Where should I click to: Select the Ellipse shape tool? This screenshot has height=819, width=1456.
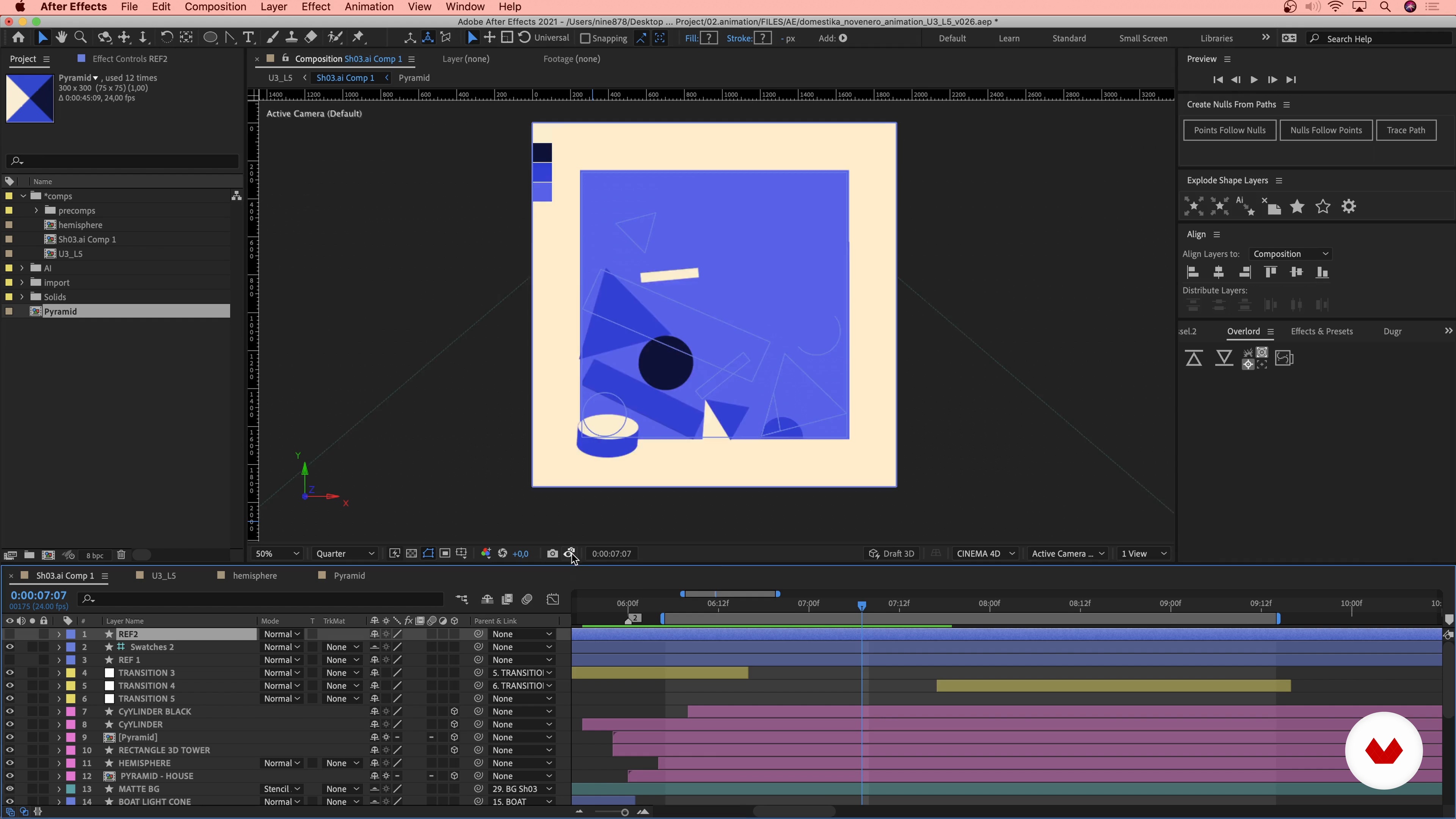pyautogui.click(x=210, y=38)
